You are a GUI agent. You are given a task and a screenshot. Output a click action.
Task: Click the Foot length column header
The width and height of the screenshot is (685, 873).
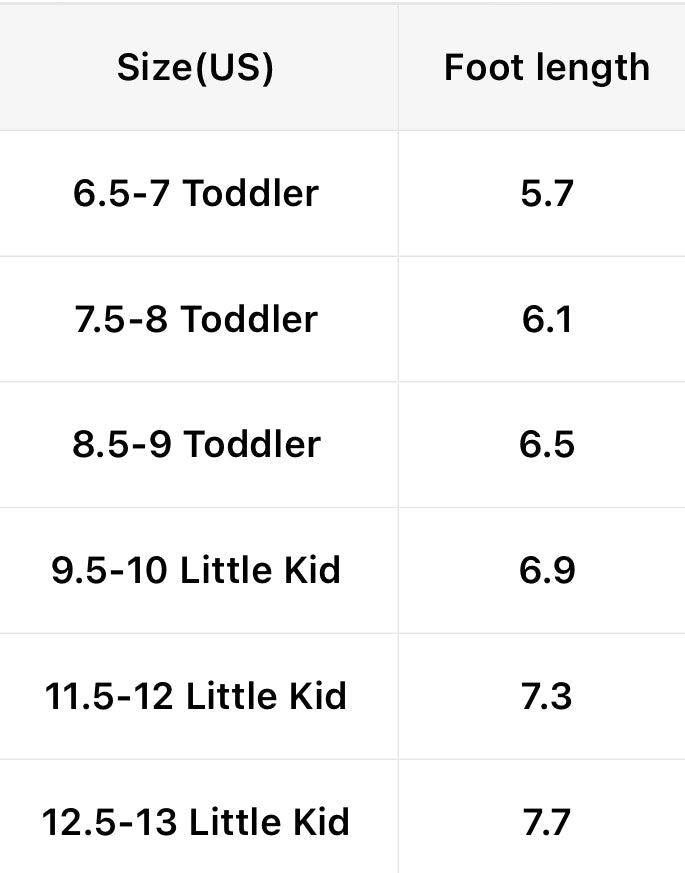(x=546, y=68)
